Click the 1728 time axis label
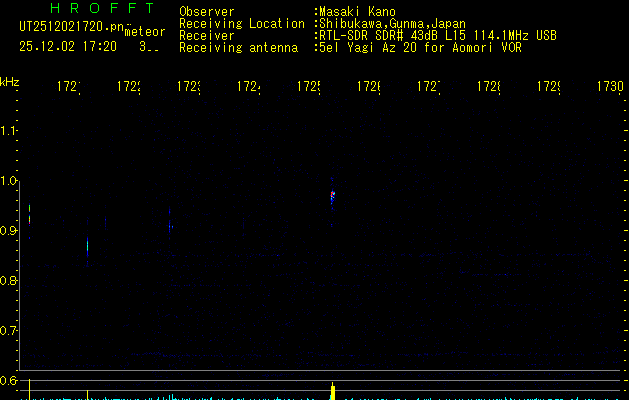Screen dimensions: 629x400 489,86
